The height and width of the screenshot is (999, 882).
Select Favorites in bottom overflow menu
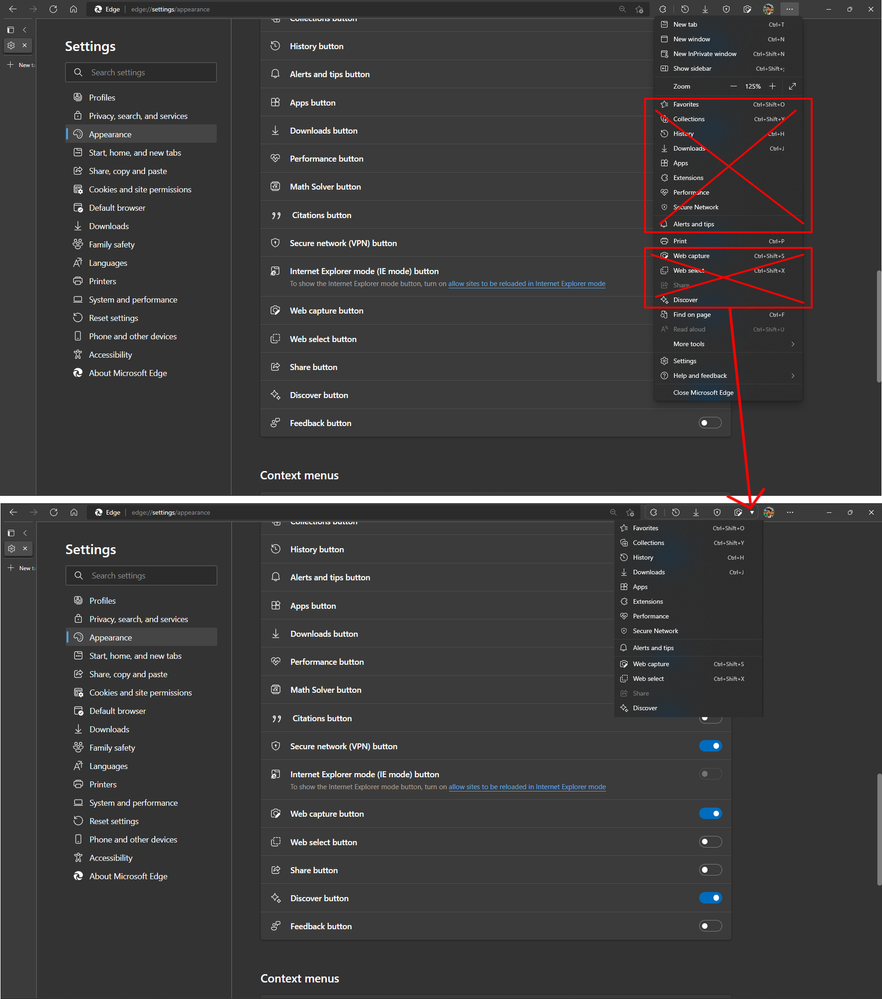coord(688,528)
